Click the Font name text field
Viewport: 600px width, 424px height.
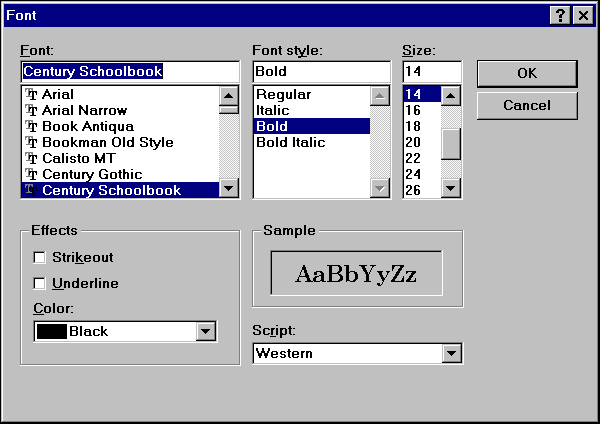tap(130, 72)
